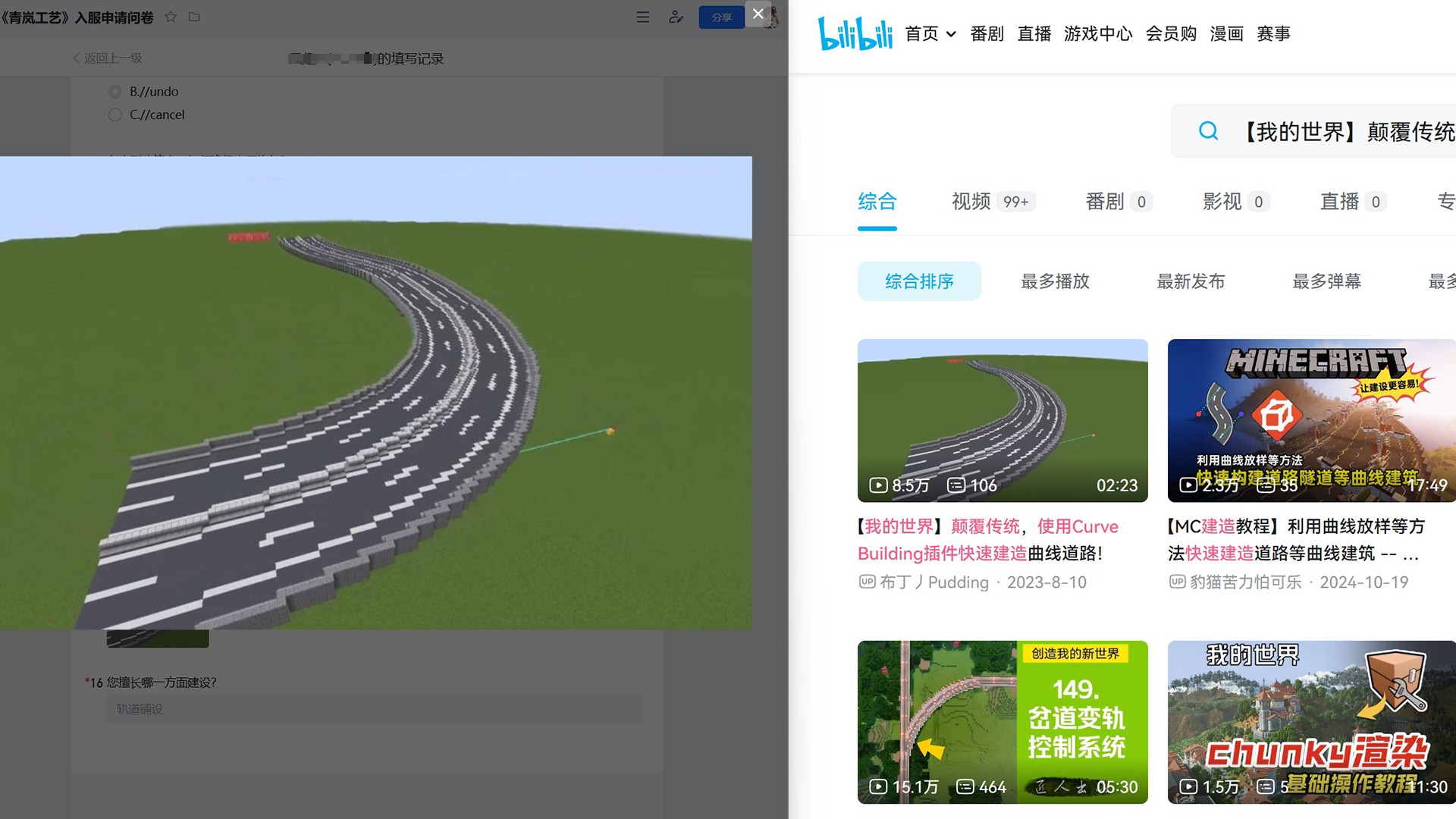Click the 15.1万 play count icon
The width and height of the screenshot is (1456, 819).
[x=878, y=787]
